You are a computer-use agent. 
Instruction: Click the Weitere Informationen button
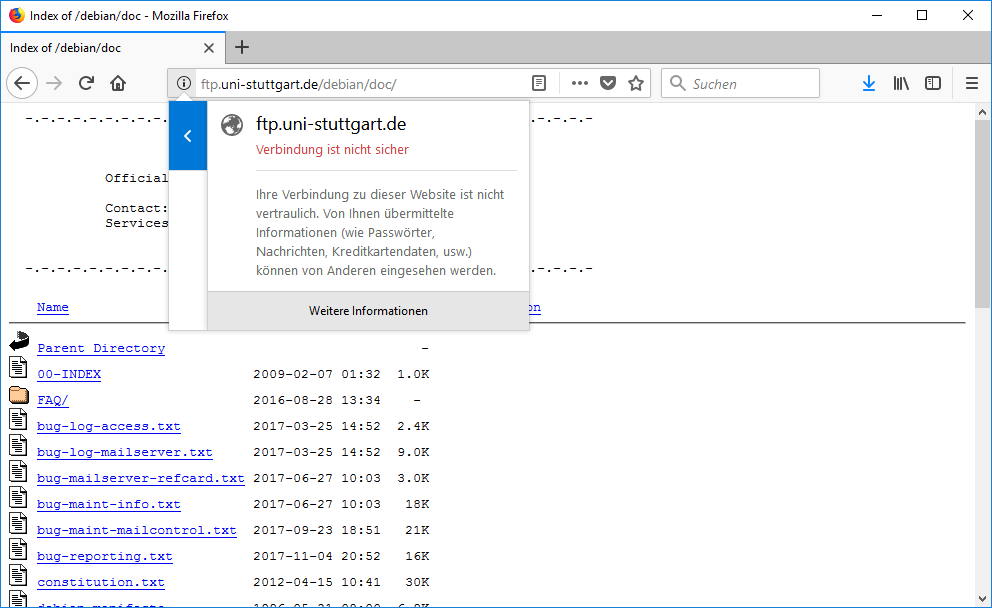click(x=368, y=311)
